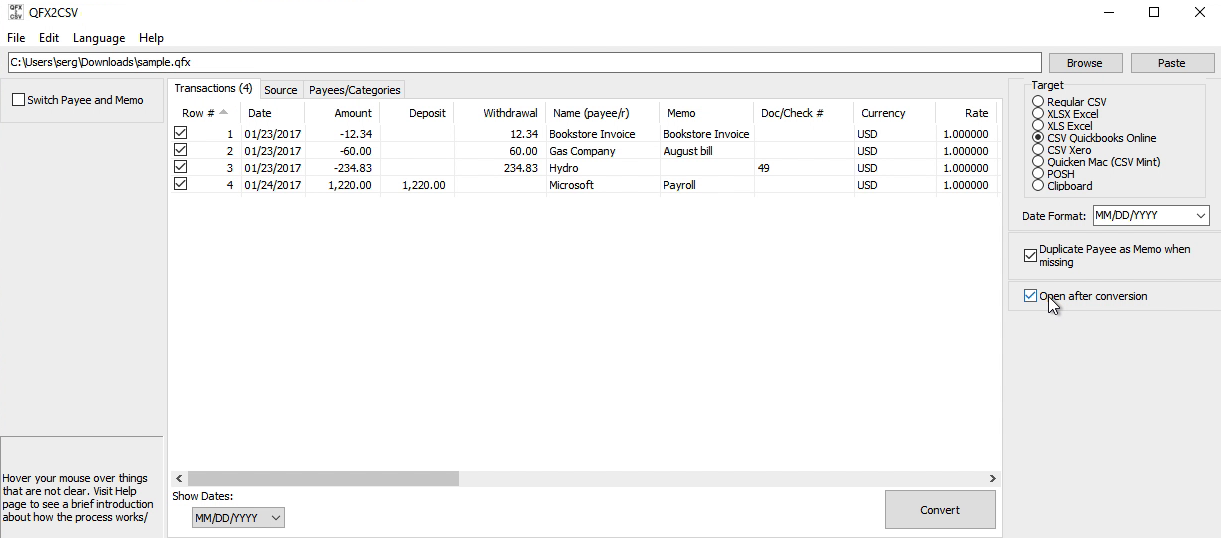The height and width of the screenshot is (538, 1221).
Task: Click the Convert button
Action: click(940, 510)
